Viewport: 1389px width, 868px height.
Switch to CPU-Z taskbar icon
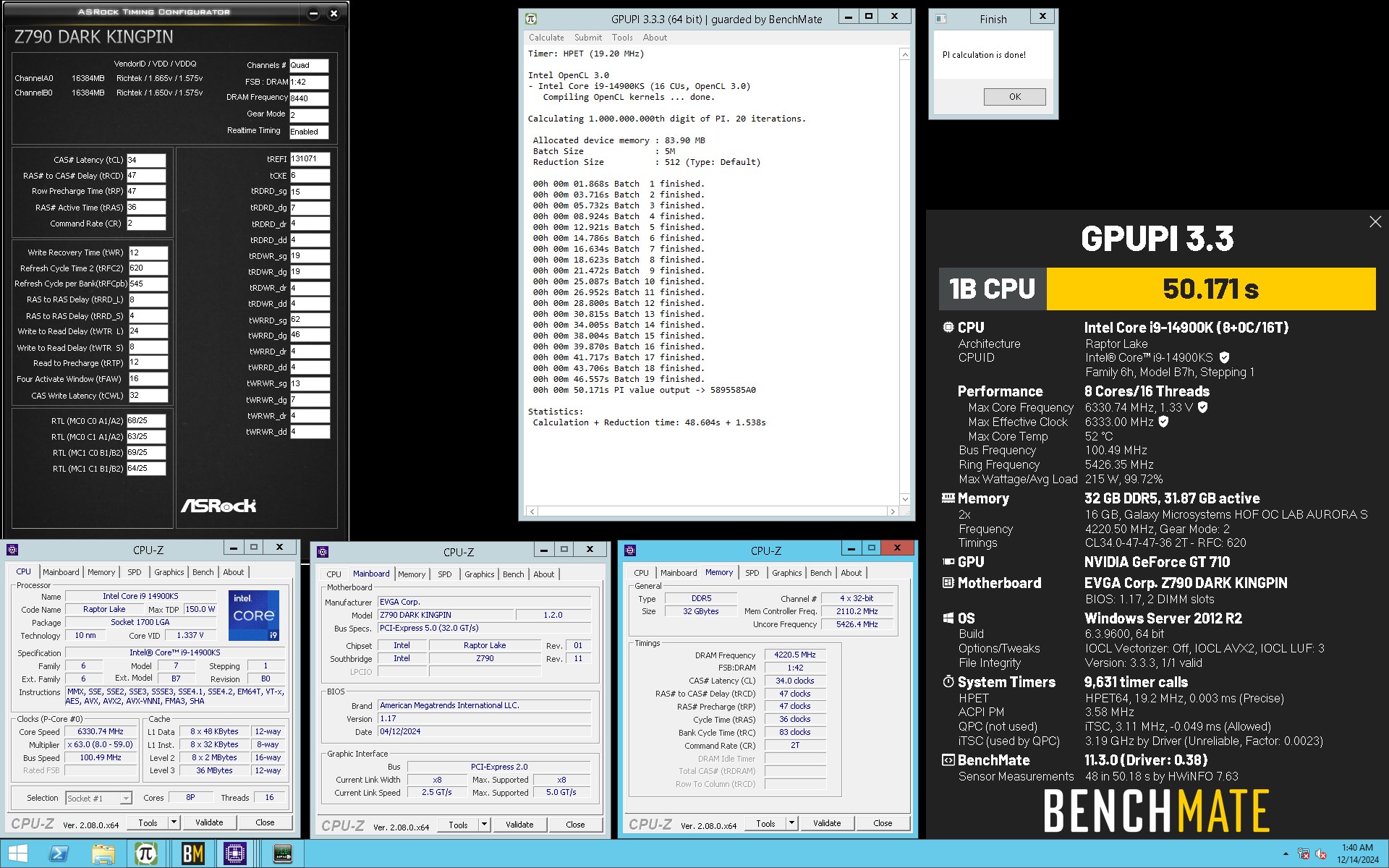236,854
